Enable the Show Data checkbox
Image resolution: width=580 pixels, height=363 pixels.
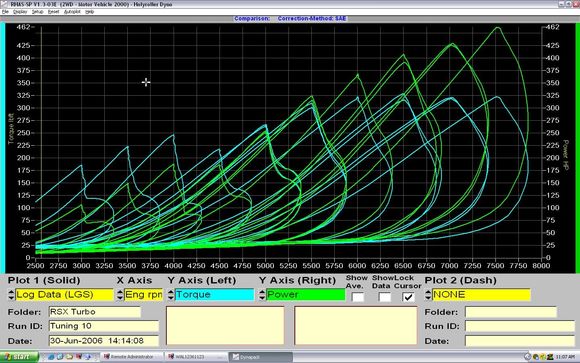[385, 297]
